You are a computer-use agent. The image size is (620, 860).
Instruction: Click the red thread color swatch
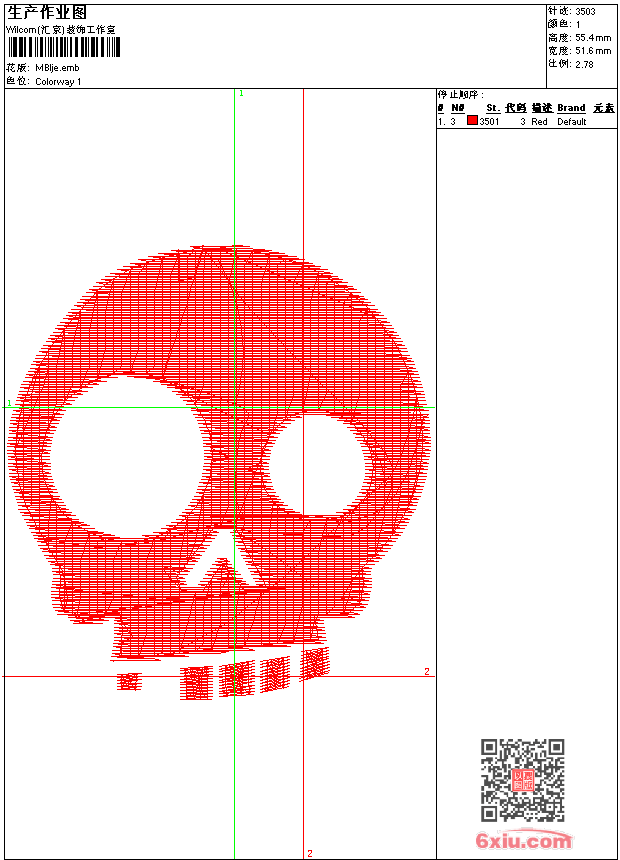tap(472, 121)
